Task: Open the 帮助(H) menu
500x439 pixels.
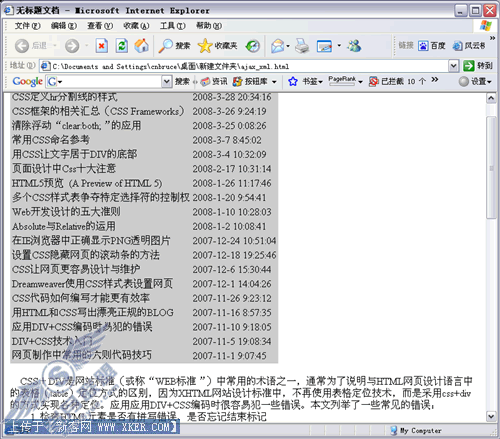Action: (209, 26)
